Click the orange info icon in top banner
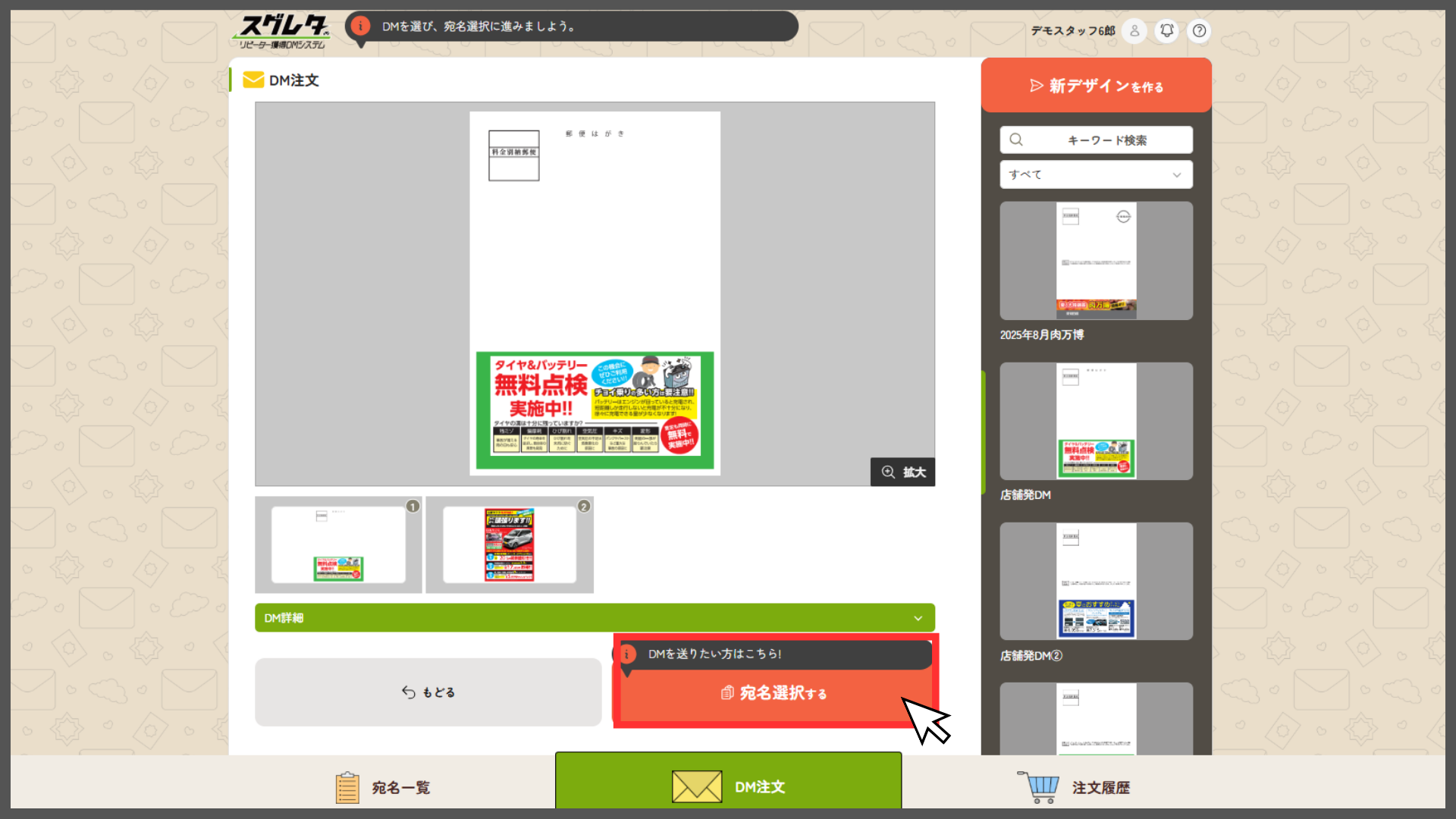The width and height of the screenshot is (1456, 819). pos(361,27)
